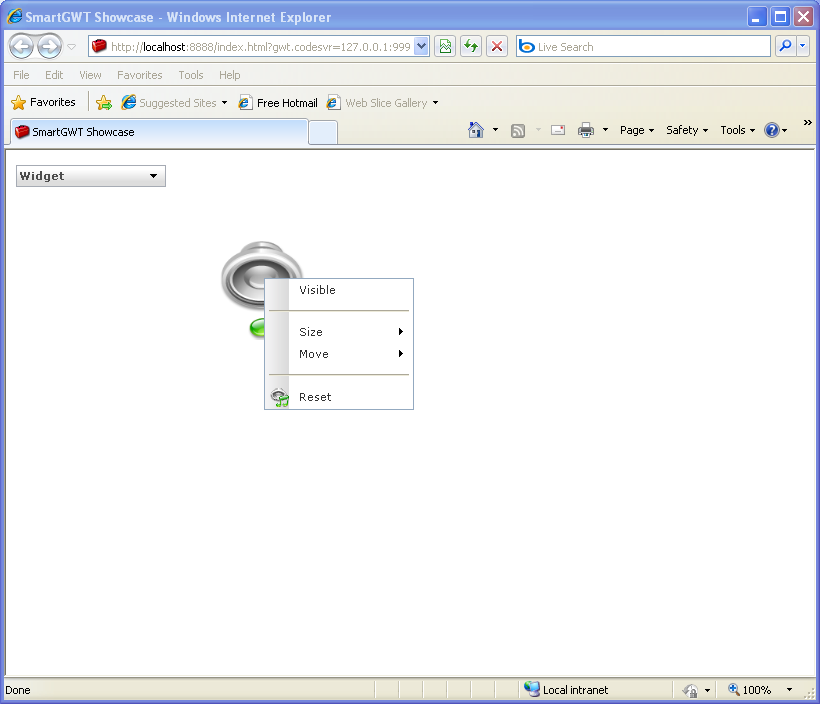This screenshot has width=820, height=704.
Task: Close the Internet Explorer window
Action: [803, 17]
